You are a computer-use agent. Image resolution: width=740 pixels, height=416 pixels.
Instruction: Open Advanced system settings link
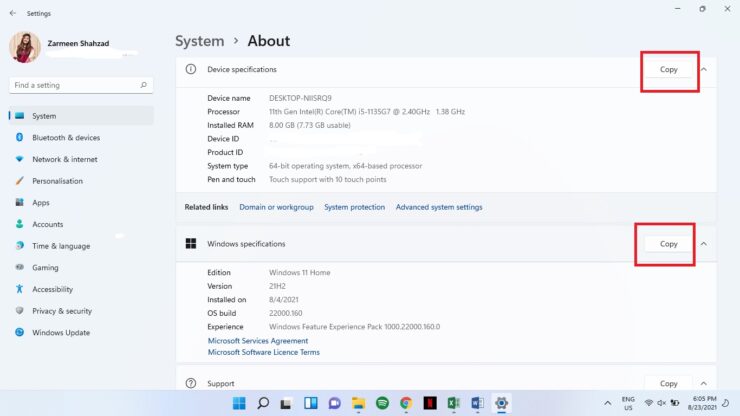439,207
